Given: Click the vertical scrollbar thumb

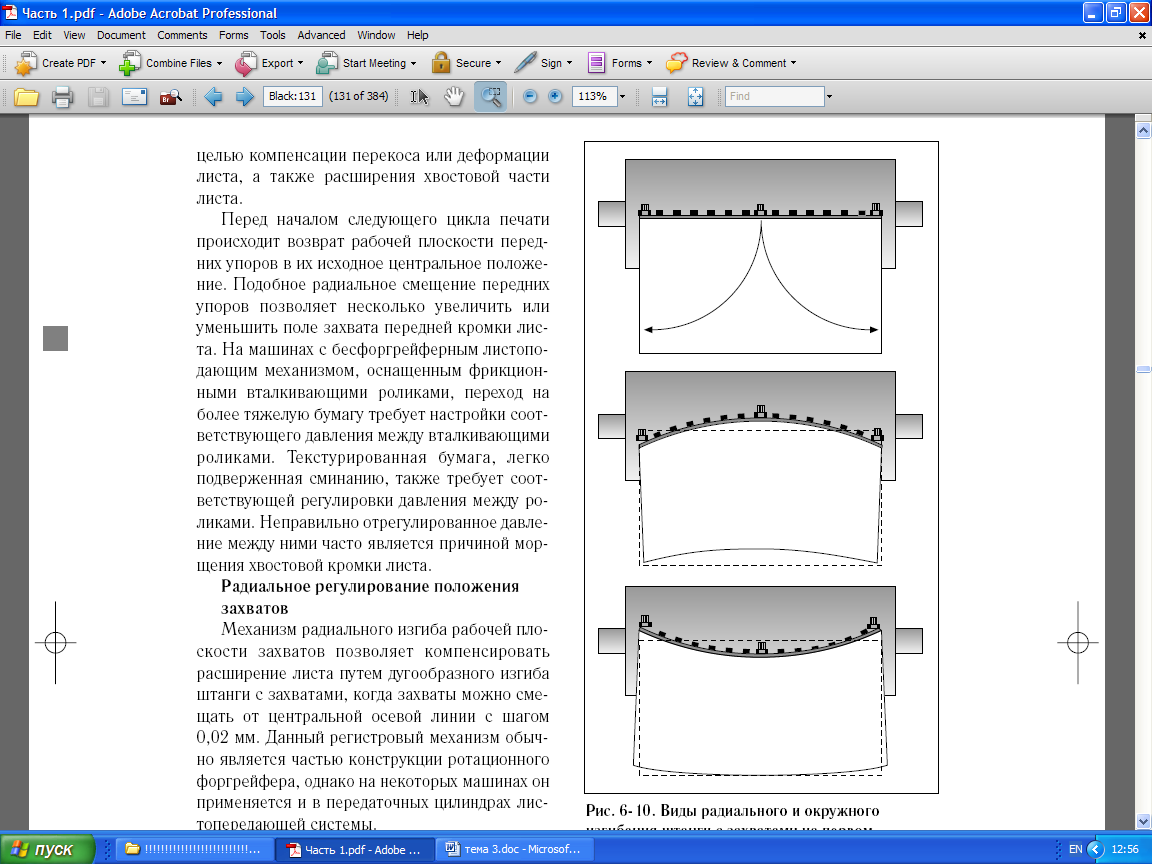Looking at the screenshot, I should coord(1143,370).
